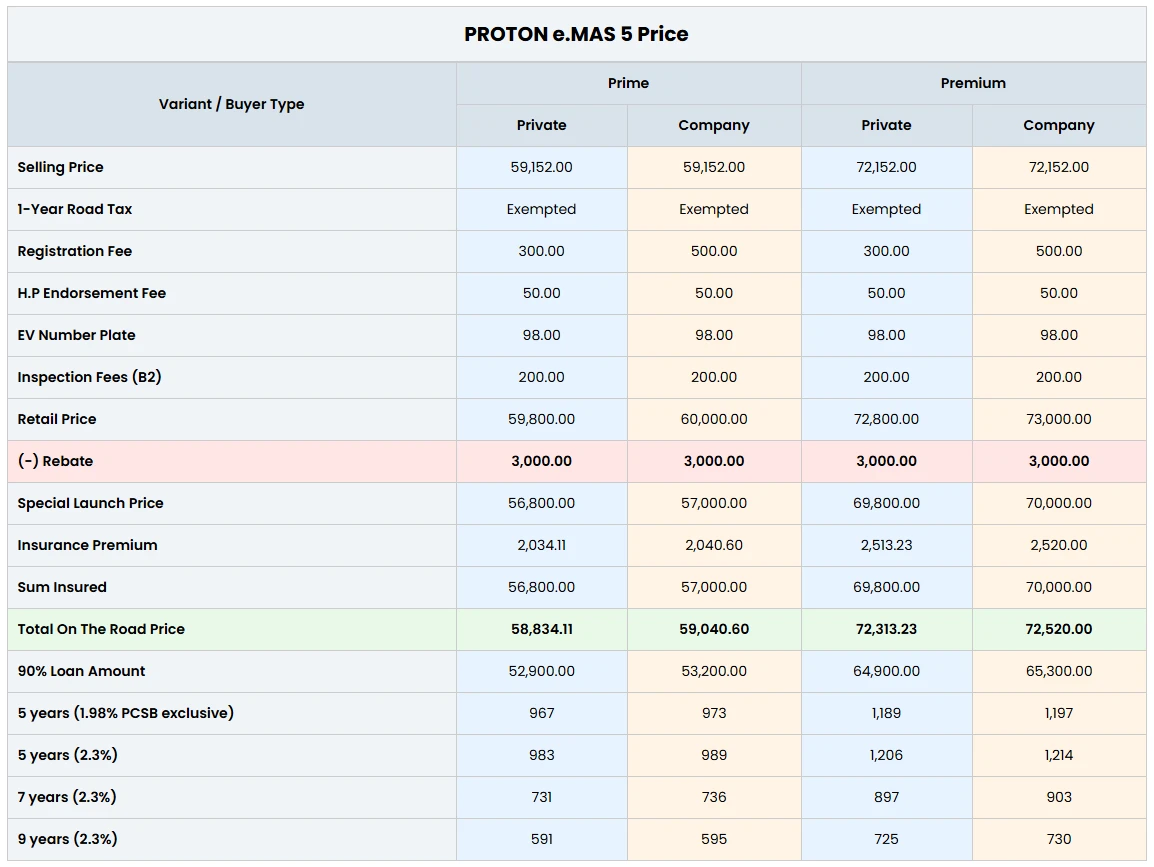Click the Private subheader under Prime
Screen dimensions: 1154x867
coord(541,125)
